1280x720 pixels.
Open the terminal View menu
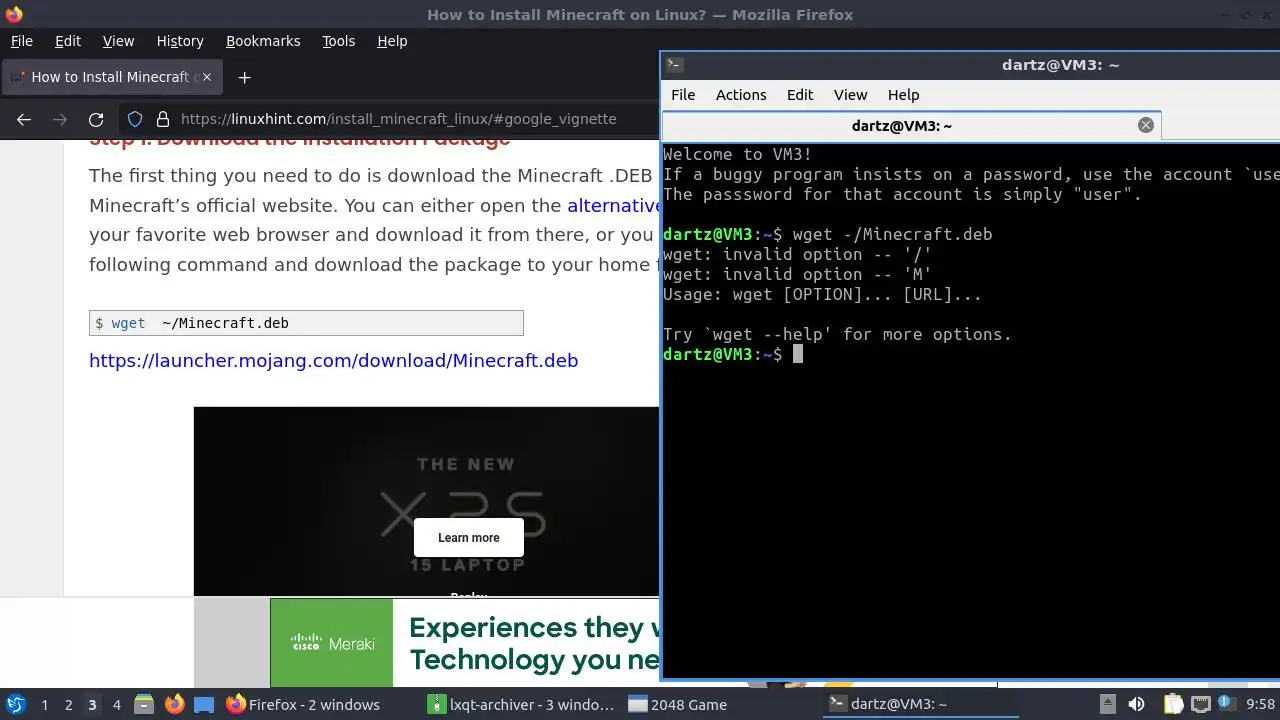tap(850, 95)
